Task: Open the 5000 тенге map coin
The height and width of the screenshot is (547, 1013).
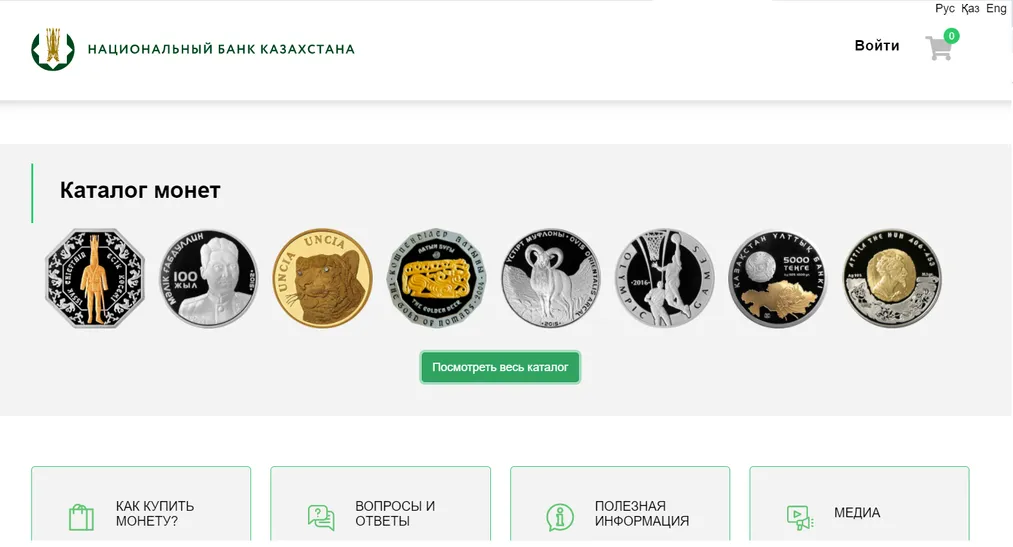Action: [777, 279]
